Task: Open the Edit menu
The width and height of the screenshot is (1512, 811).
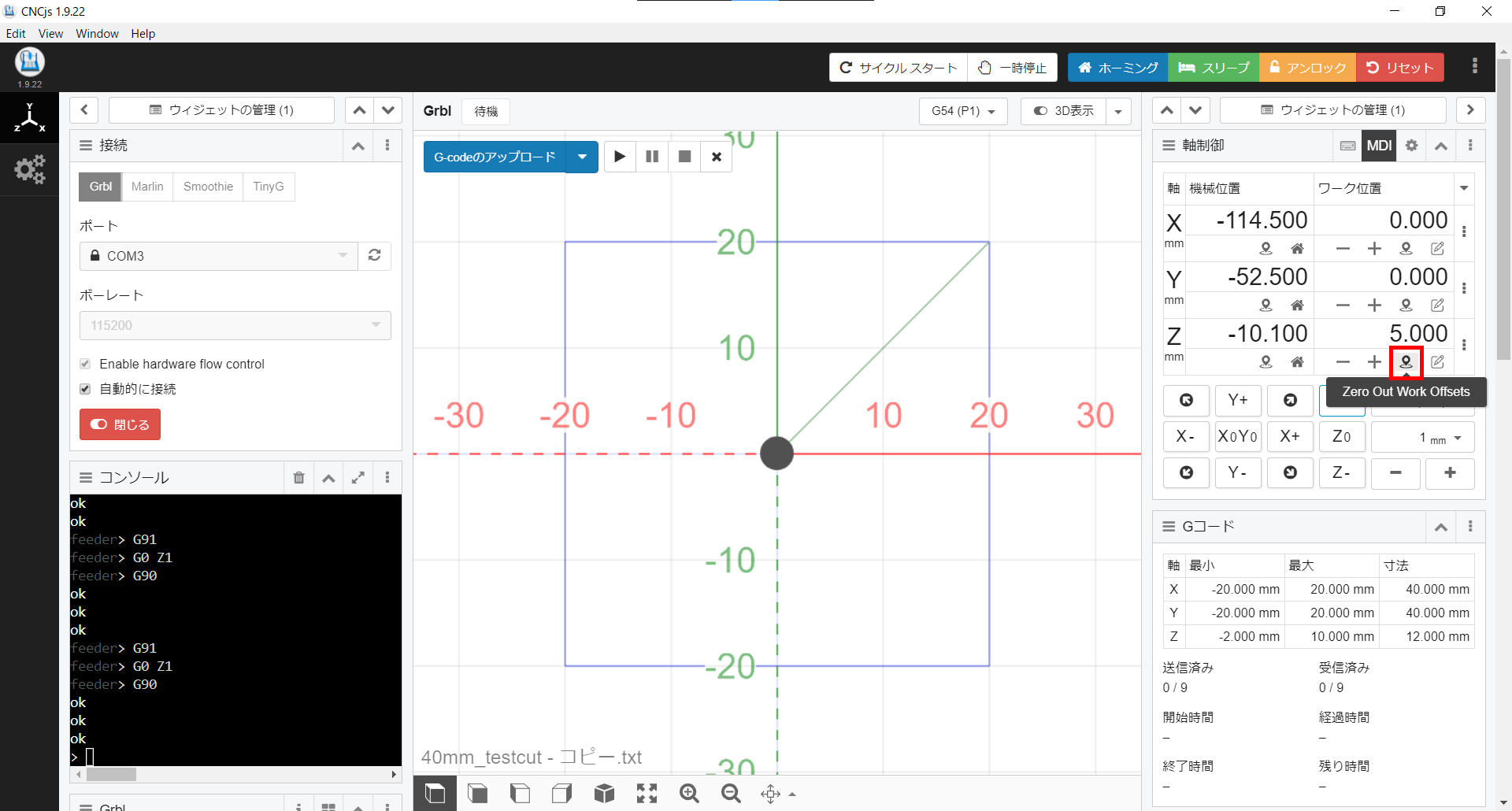Action: (x=16, y=33)
